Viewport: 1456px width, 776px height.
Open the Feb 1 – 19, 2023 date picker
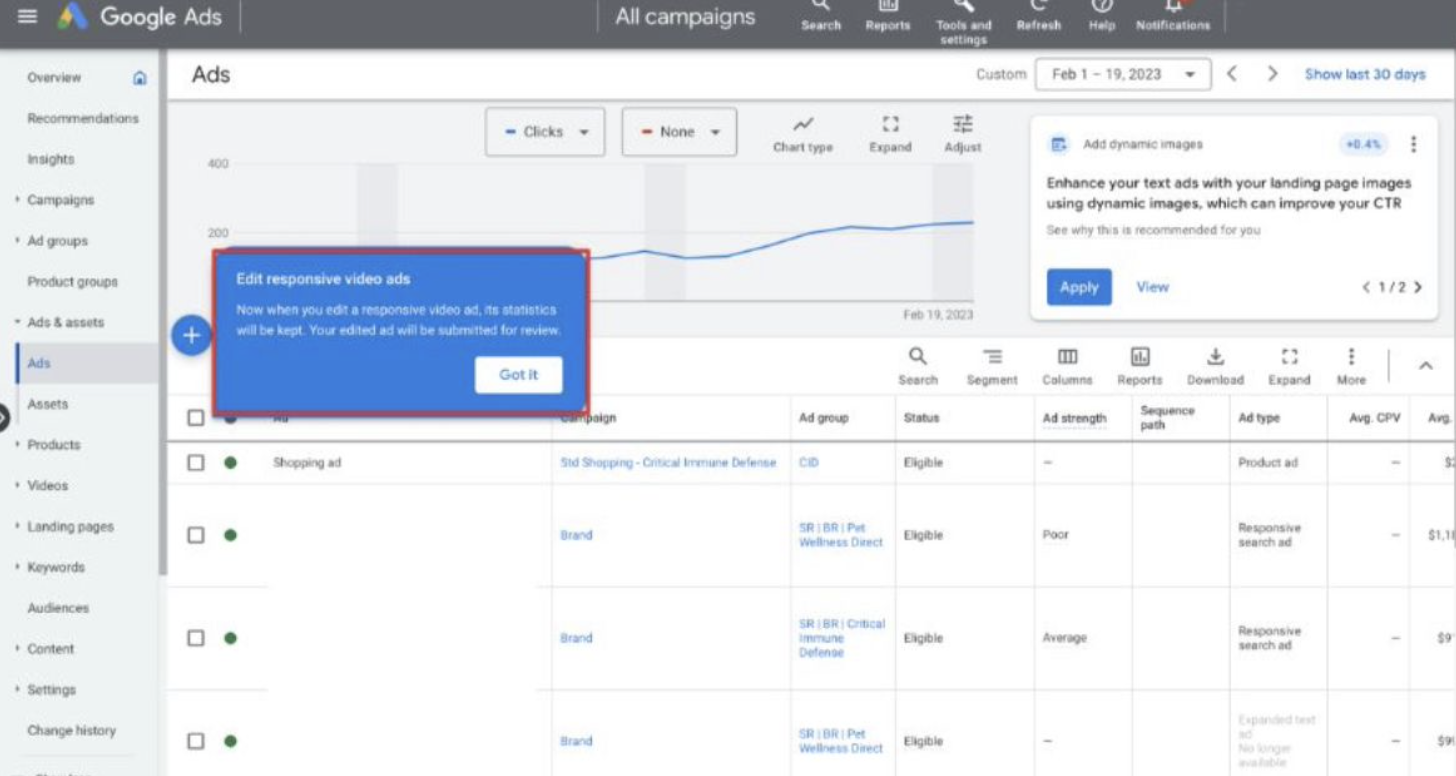click(x=1123, y=74)
